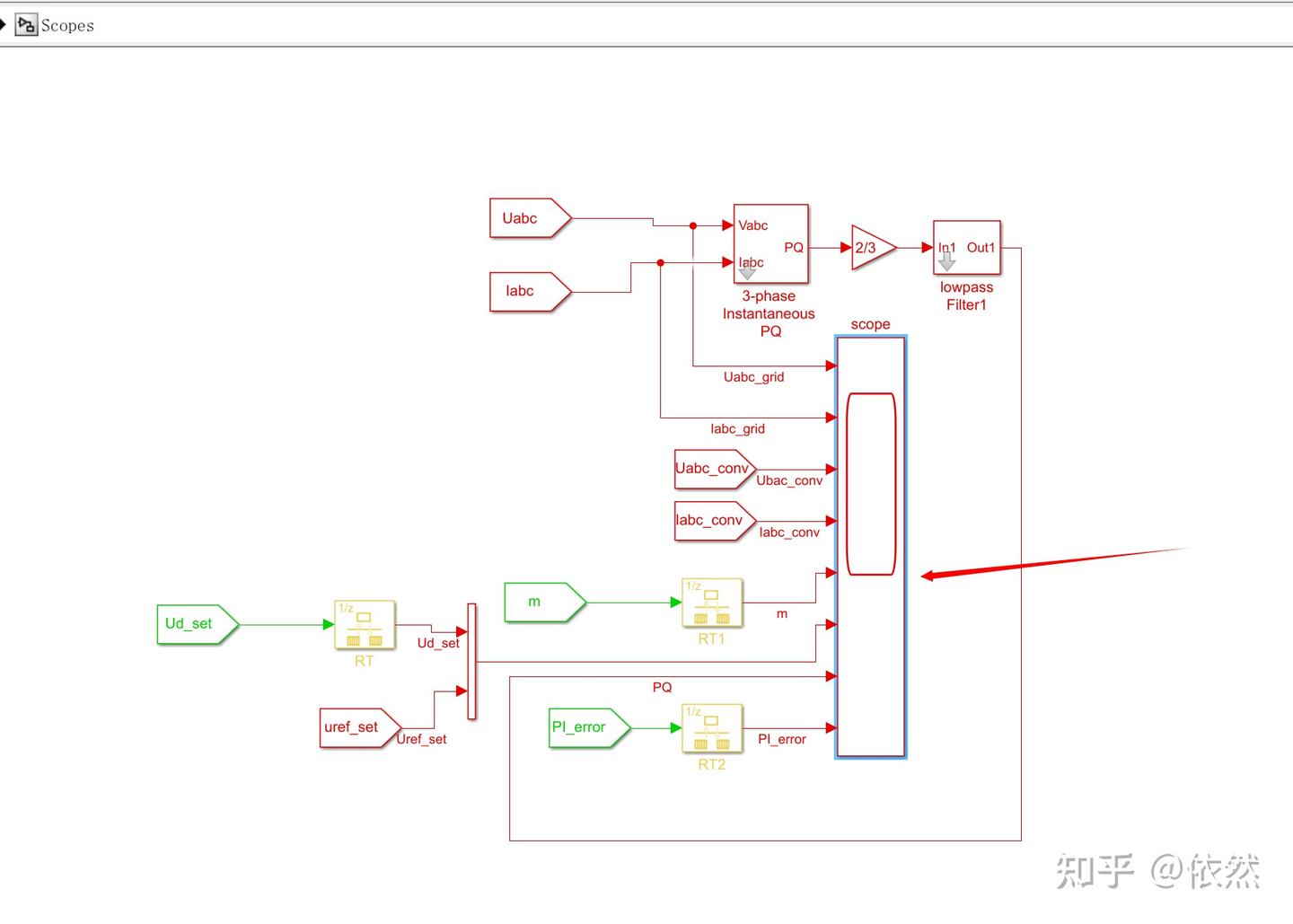Open the 3-phase Instantaneous PQ block
Viewport: 1293px width, 924px height.
click(770, 244)
